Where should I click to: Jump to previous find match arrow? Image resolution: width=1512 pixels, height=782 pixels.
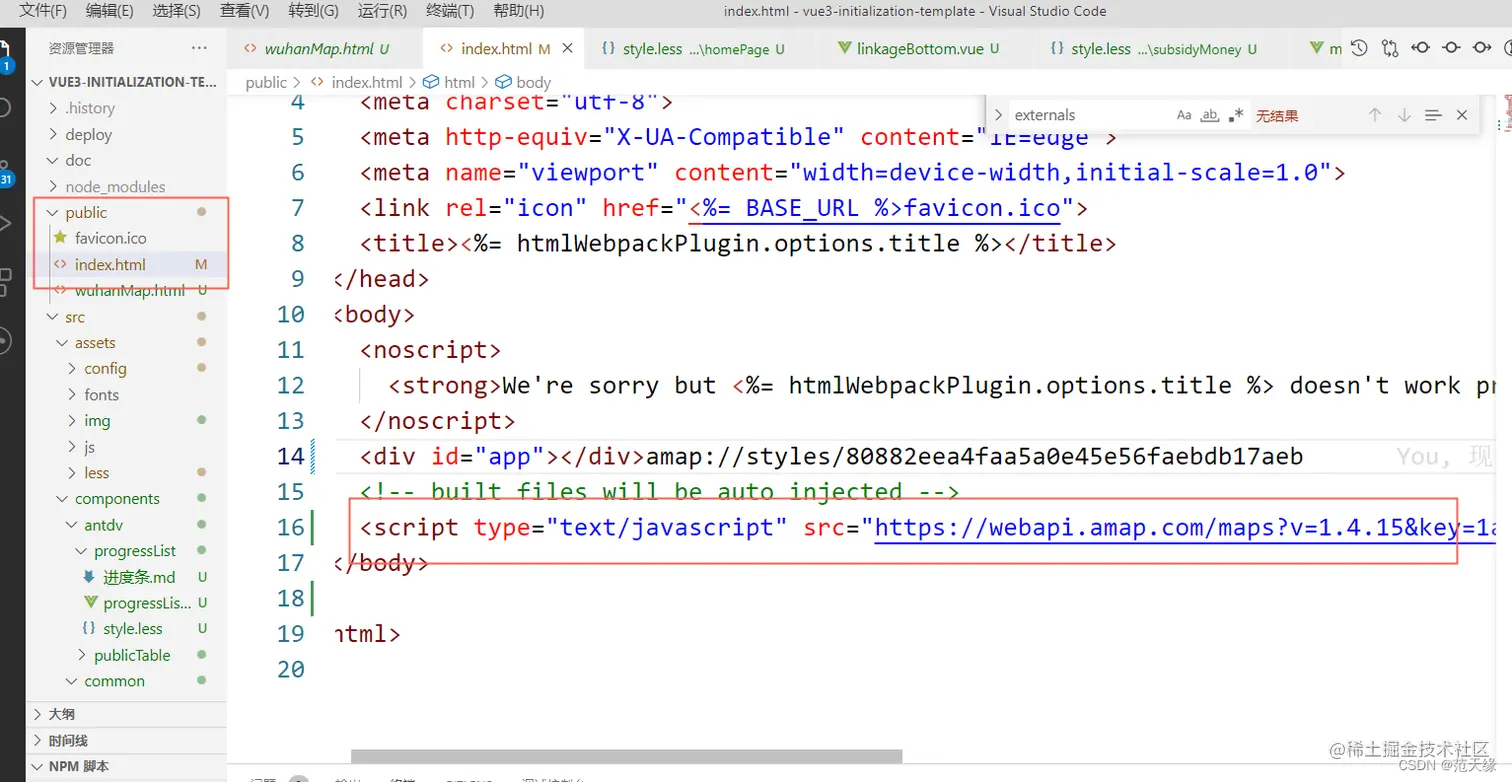[1375, 115]
